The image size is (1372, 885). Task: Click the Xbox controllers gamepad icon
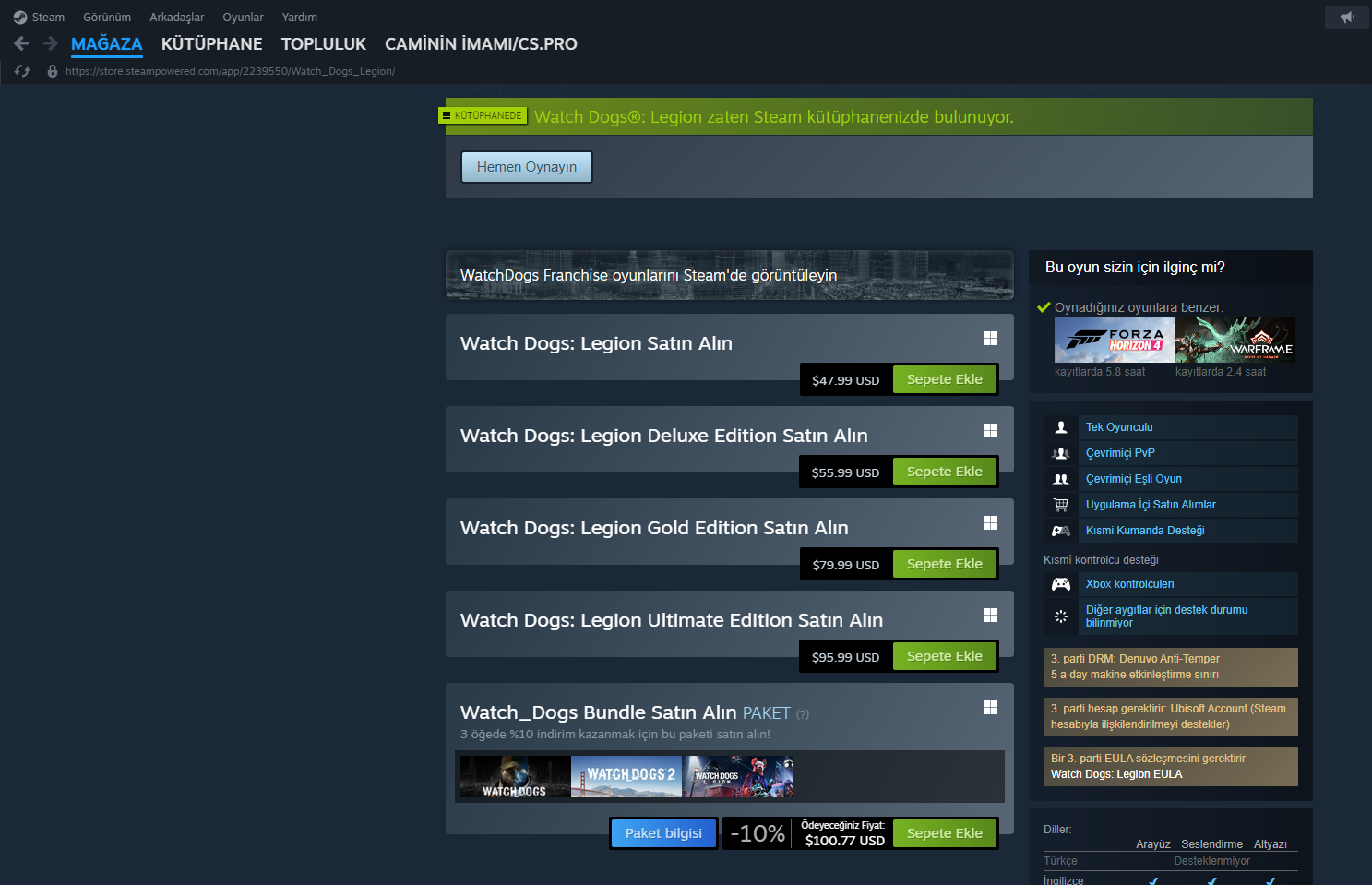point(1061,584)
